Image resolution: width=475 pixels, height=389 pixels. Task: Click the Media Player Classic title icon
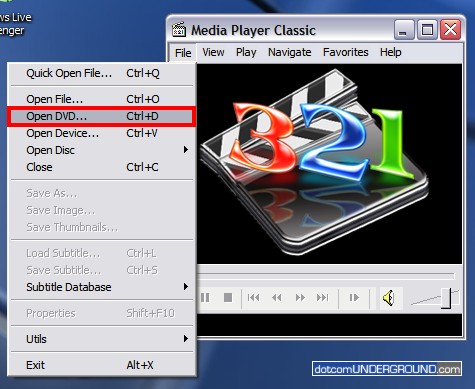(x=179, y=29)
